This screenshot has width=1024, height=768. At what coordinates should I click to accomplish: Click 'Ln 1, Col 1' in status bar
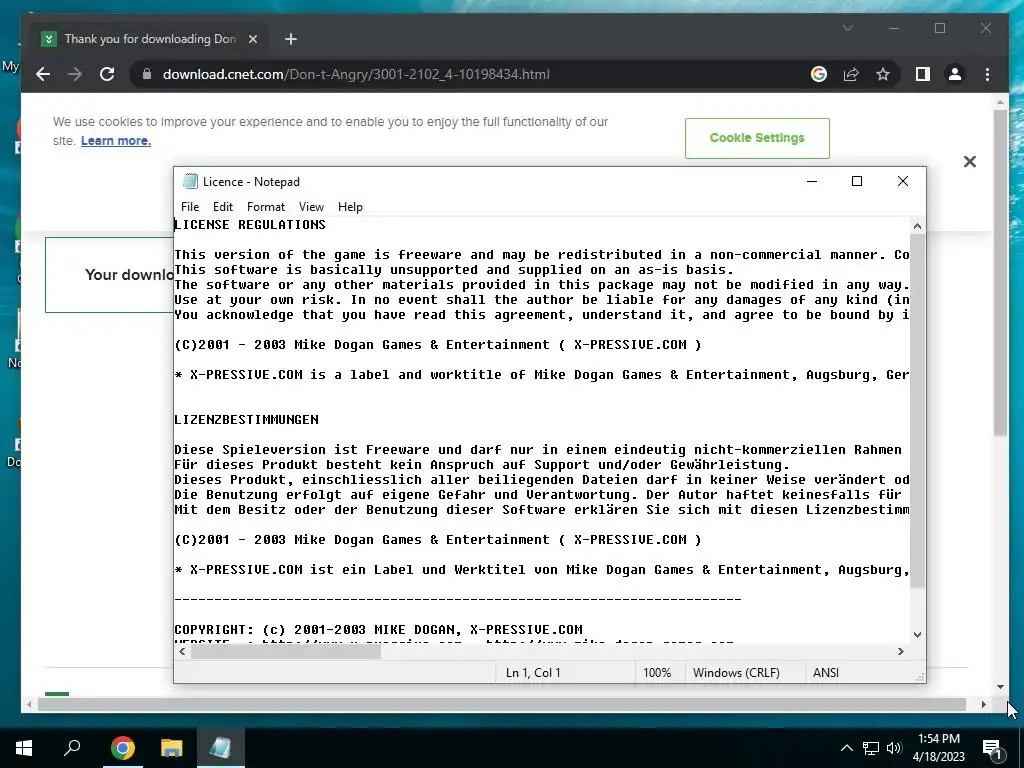pyautogui.click(x=533, y=673)
